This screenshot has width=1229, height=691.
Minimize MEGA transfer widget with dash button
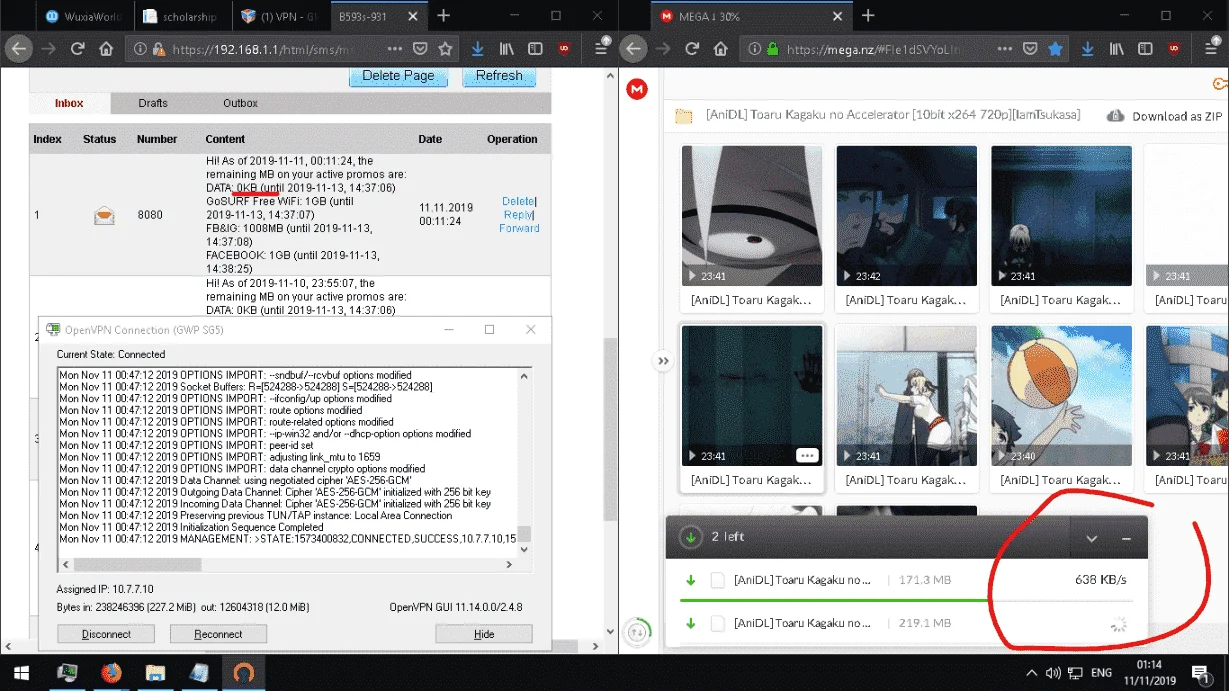point(1126,538)
